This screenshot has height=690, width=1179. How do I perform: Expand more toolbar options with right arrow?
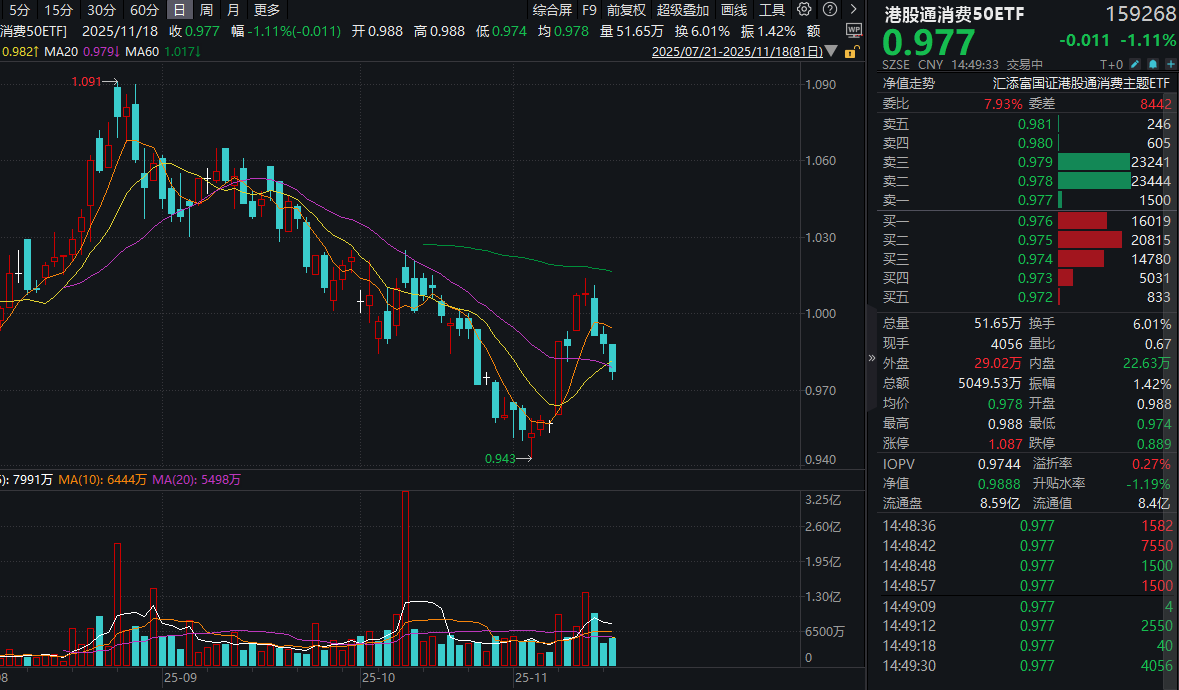point(853,9)
